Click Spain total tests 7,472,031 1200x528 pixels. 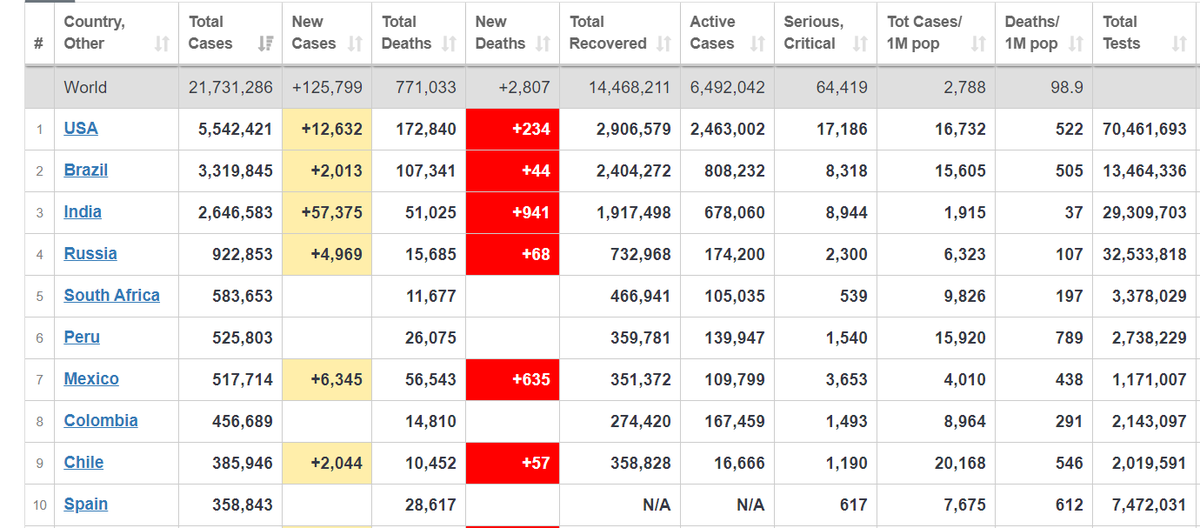1149,506
